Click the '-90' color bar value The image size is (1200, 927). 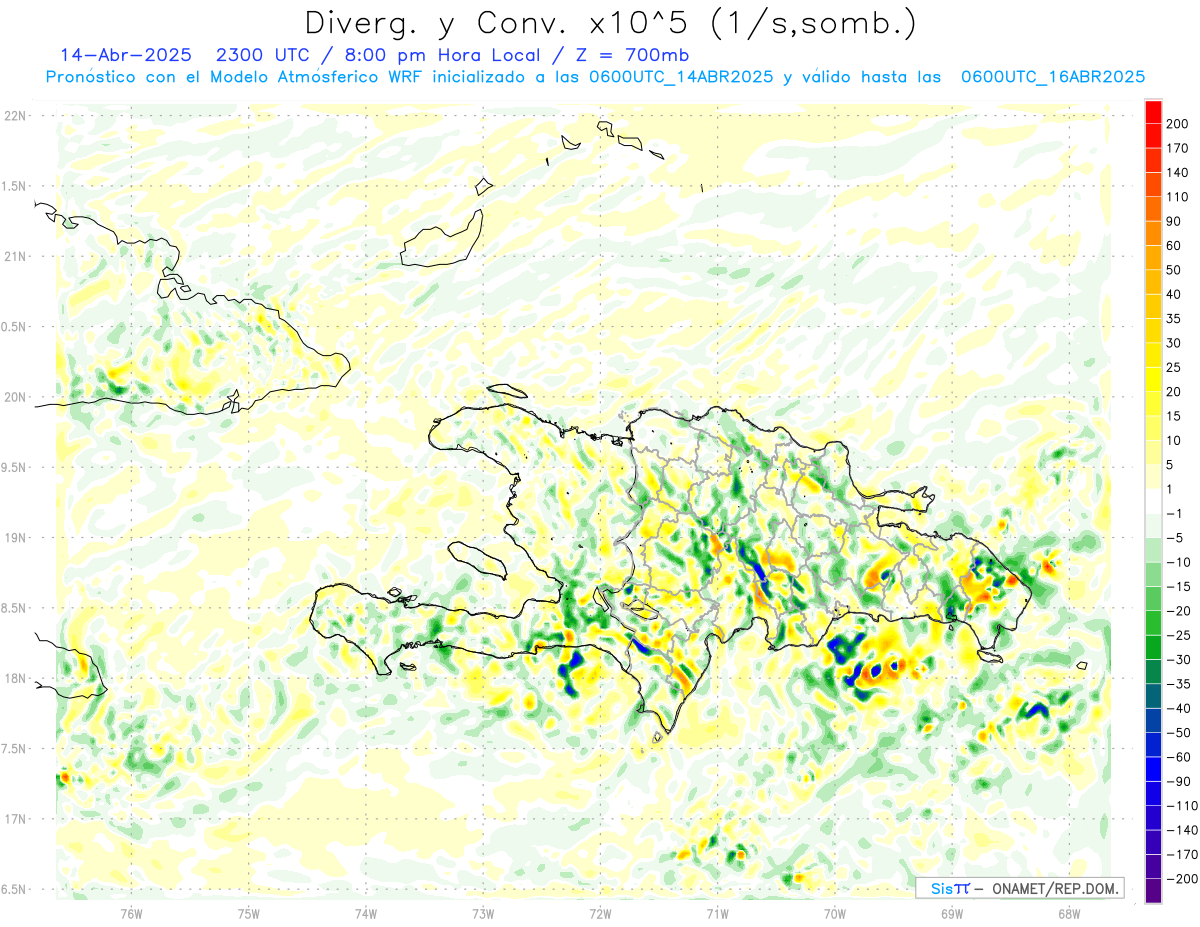[x=1180, y=782]
